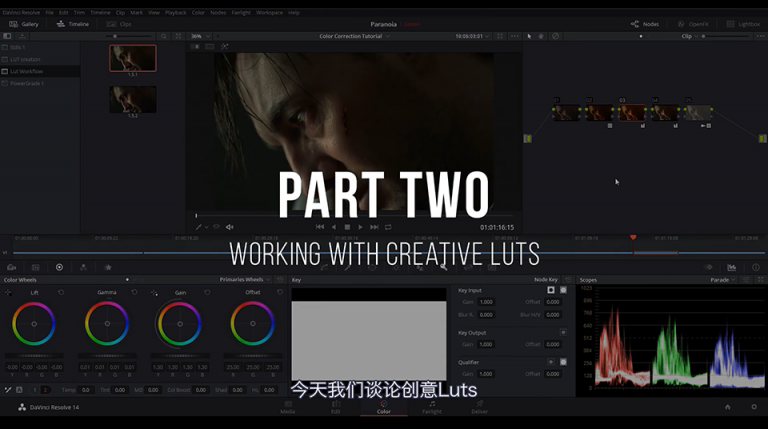Viewport: 768px width, 429px height.
Task: Play forward in viewer transport
Action: point(360,227)
